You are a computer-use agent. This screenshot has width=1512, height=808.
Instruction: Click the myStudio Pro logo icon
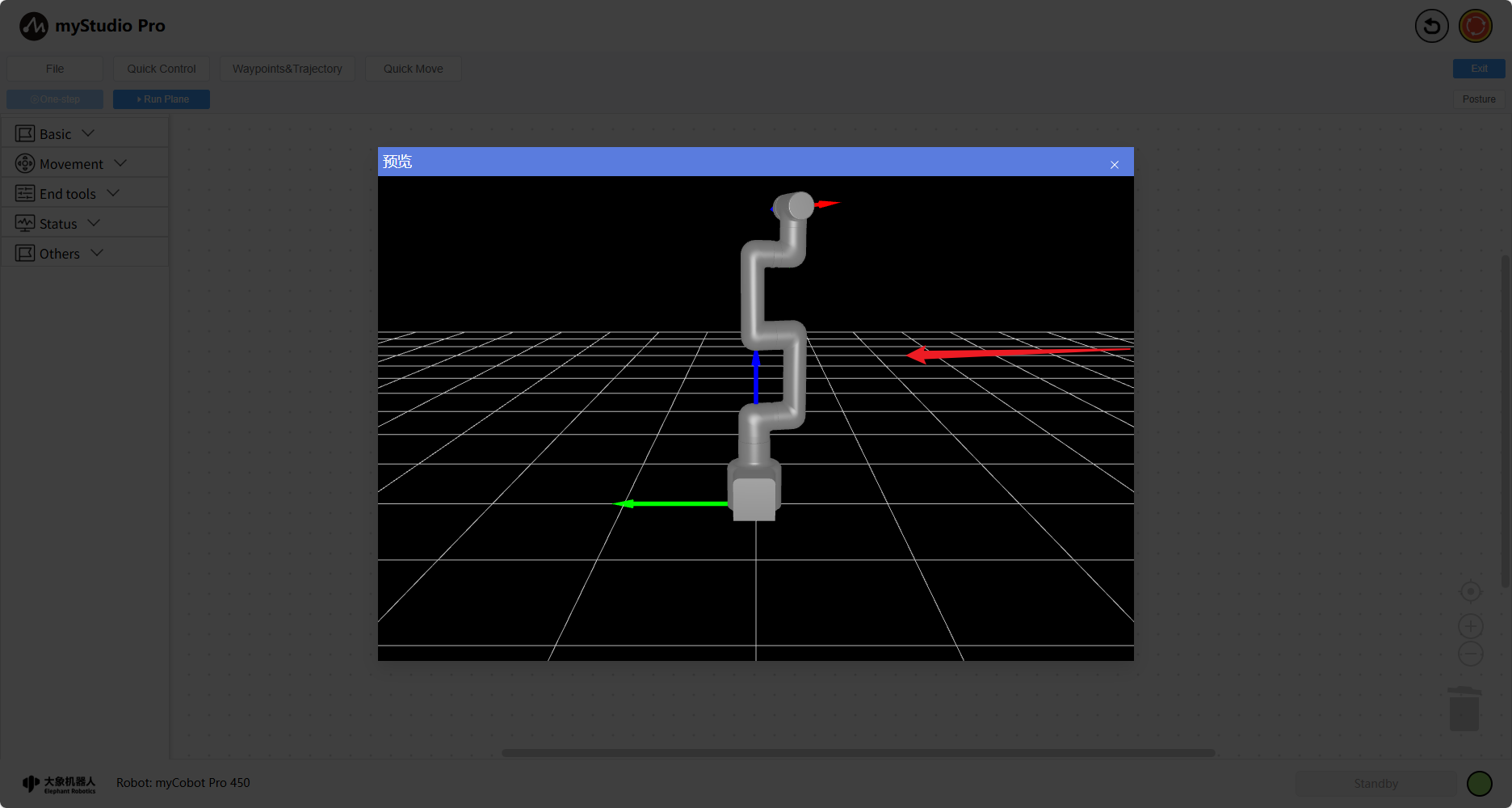tap(34, 26)
